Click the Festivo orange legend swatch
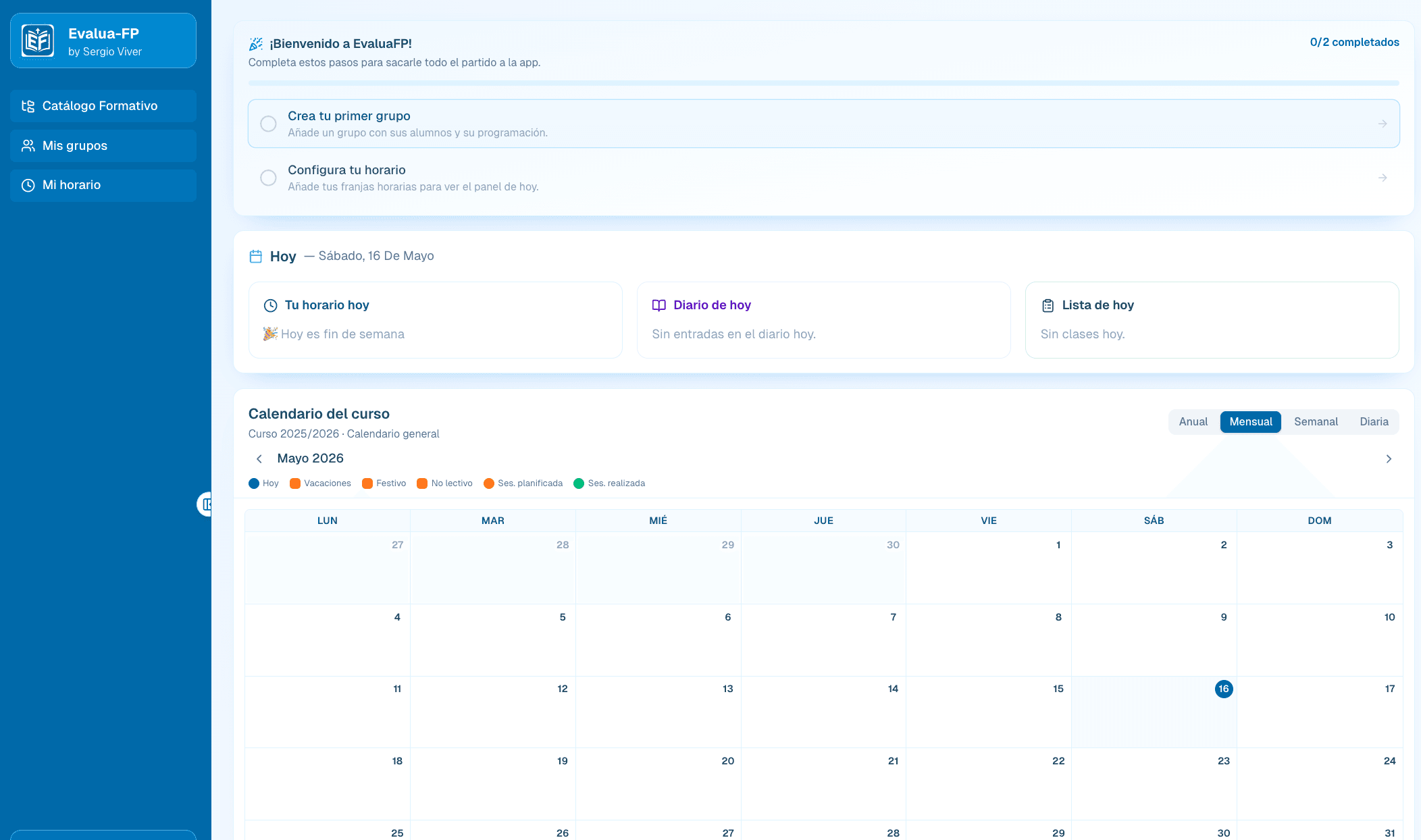 coord(367,483)
